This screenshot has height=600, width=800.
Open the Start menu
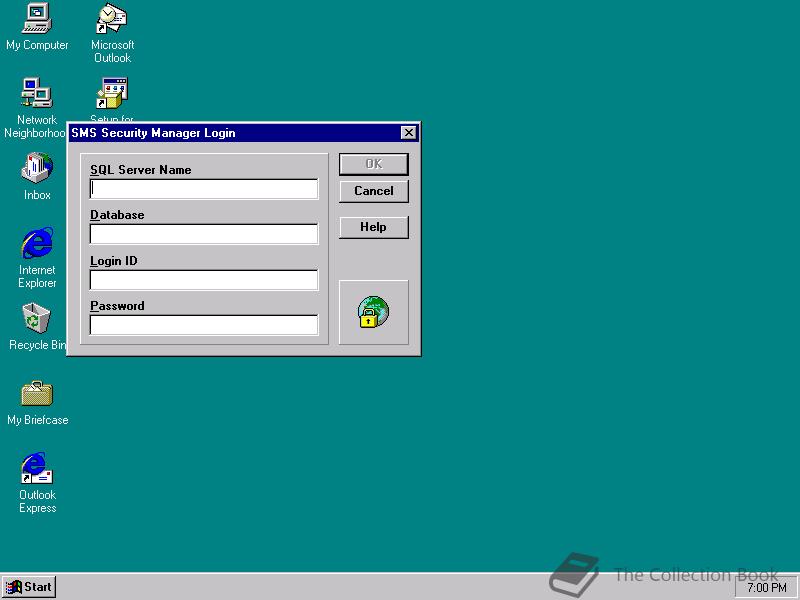tap(29, 587)
